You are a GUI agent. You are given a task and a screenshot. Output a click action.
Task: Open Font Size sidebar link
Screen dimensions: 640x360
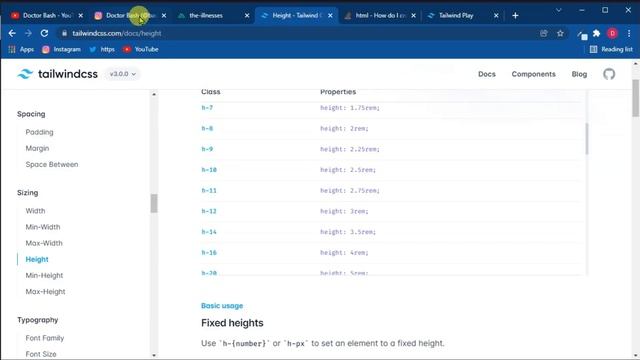click(41, 354)
